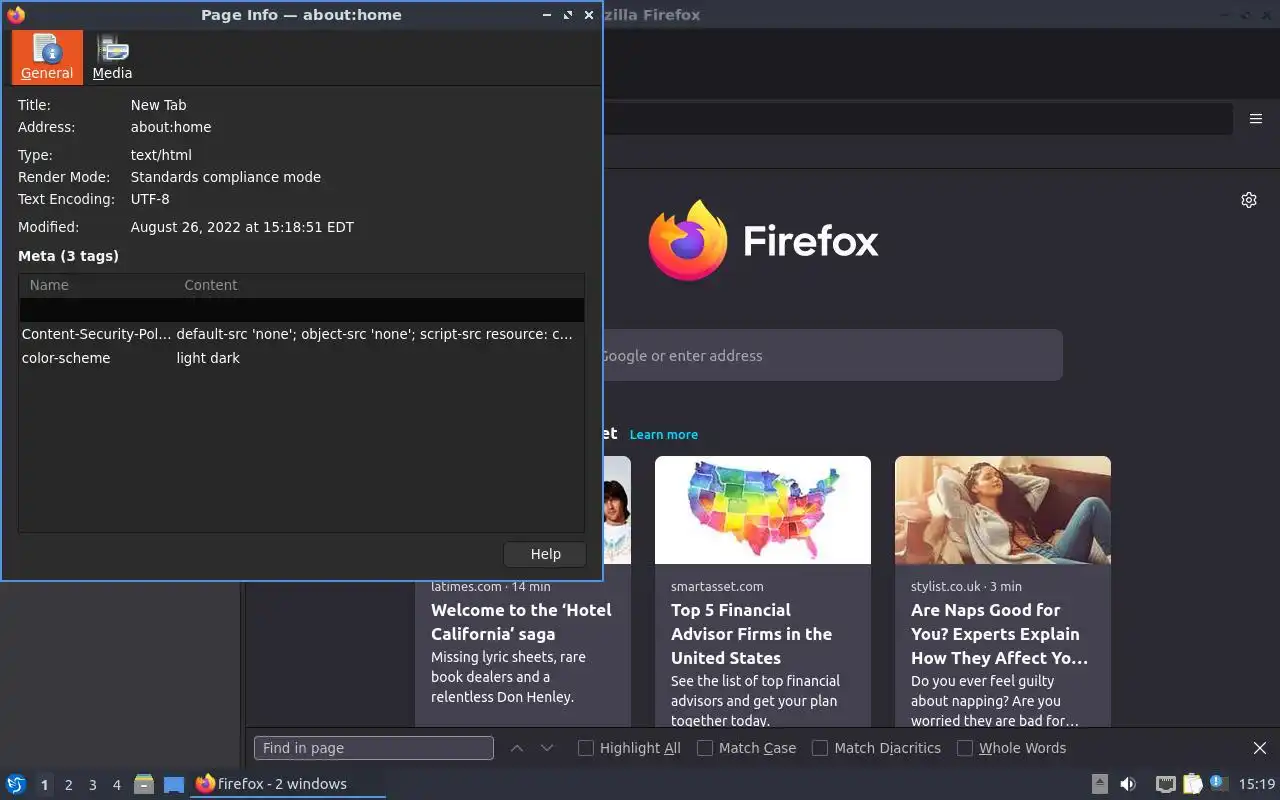Viewport: 1280px width, 800px height.
Task: Enable the Match Case checkbox
Action: [x=705, y=748]
